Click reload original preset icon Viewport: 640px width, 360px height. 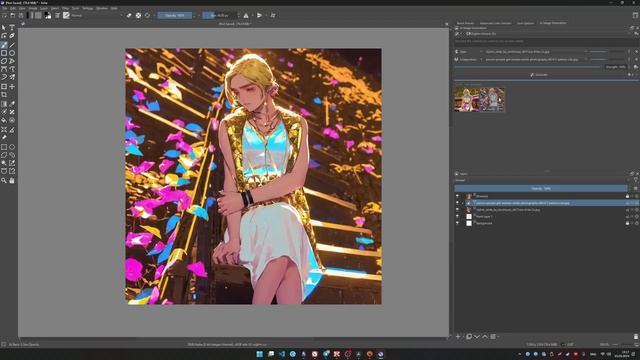click(x=147, y=16)
